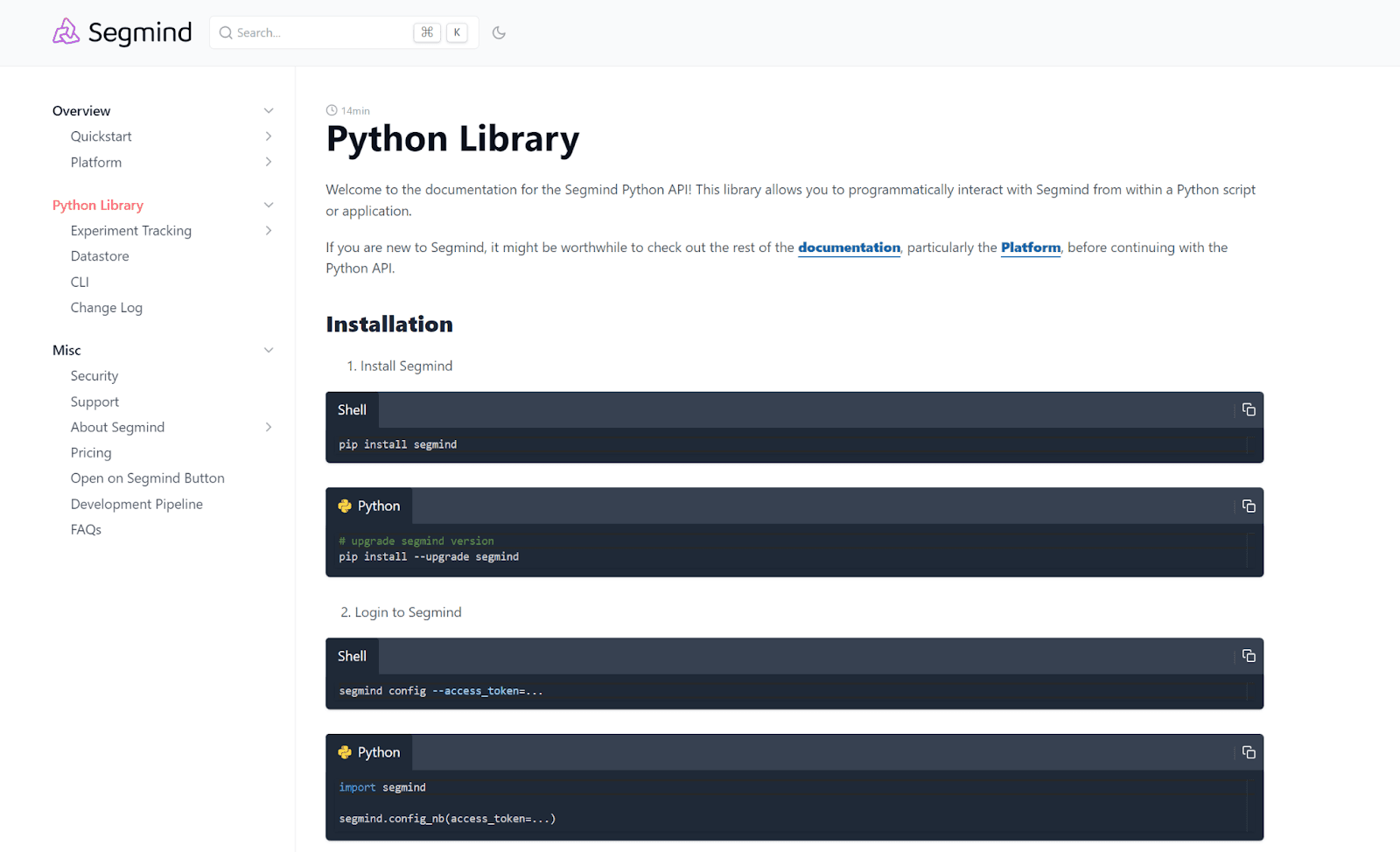
Task: Expand the Quickstart submenu
Action: 269,136
